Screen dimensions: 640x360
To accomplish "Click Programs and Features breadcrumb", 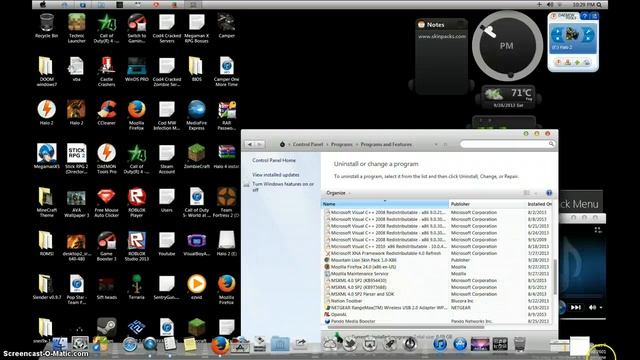I will point(386,144).
